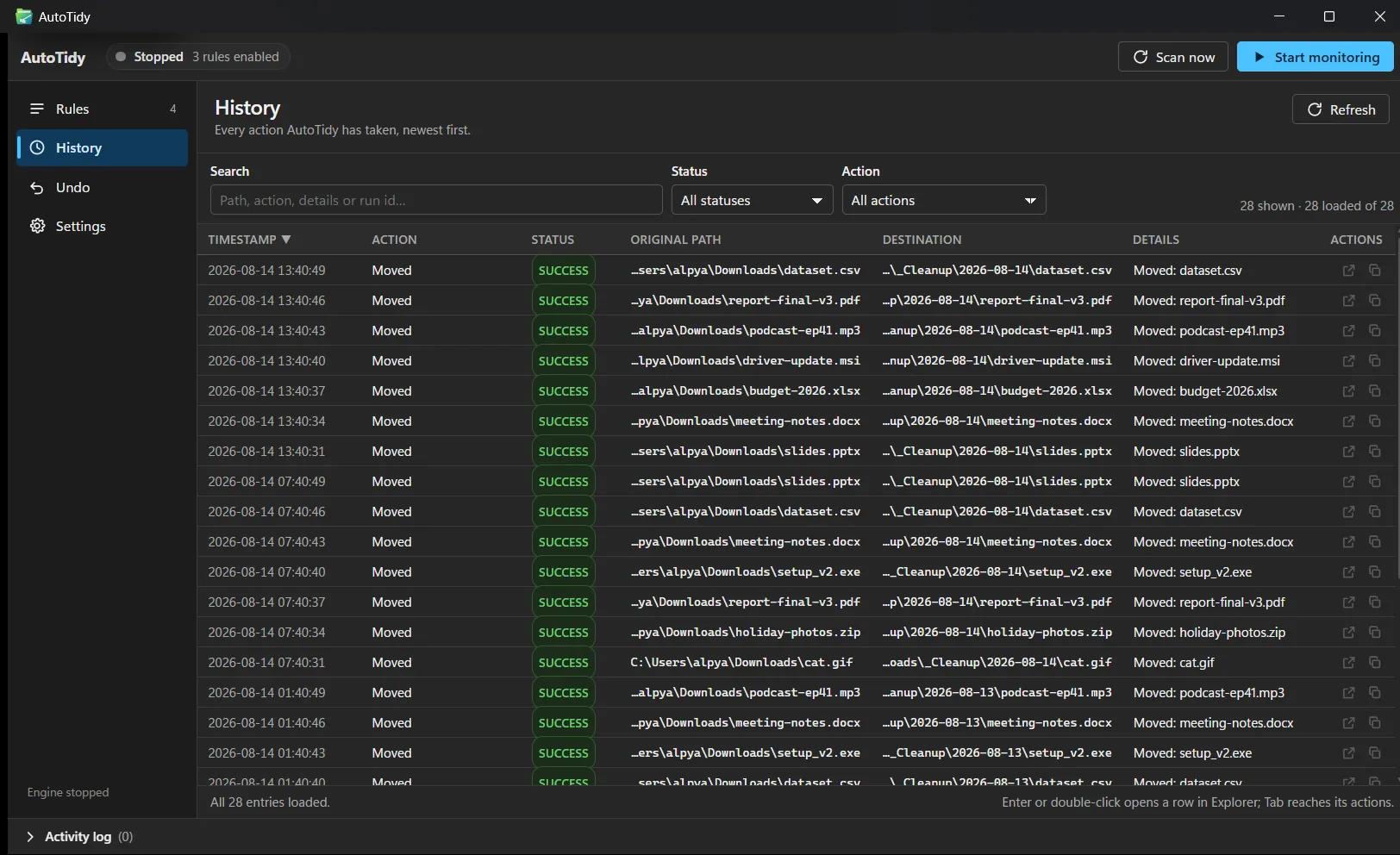Click the Moved action cell on the 01:40:43 row
This screenshot has height=855, width=1400.
click(391, 753)
